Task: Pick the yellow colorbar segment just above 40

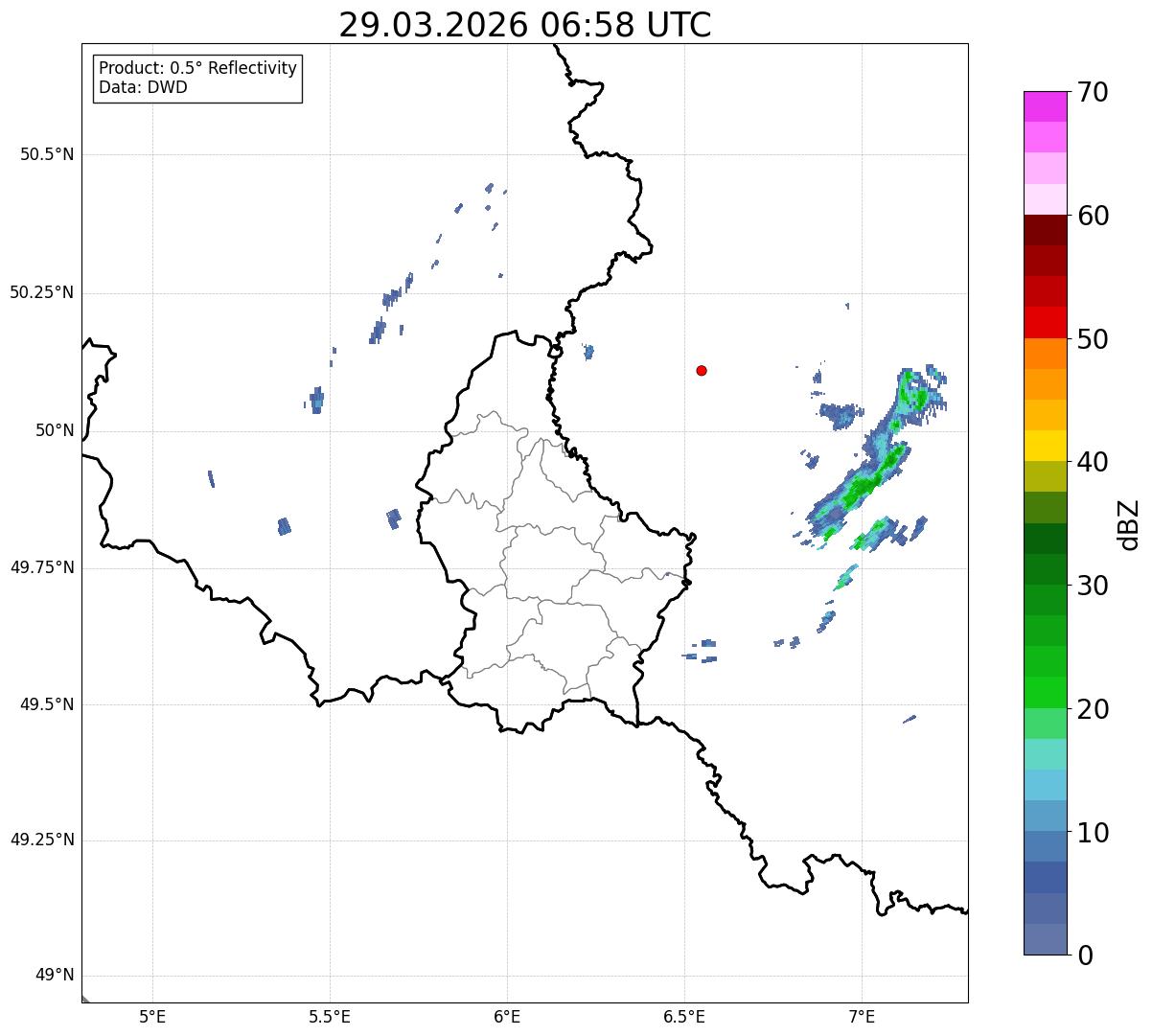Action: click(x=1046, y=447)
